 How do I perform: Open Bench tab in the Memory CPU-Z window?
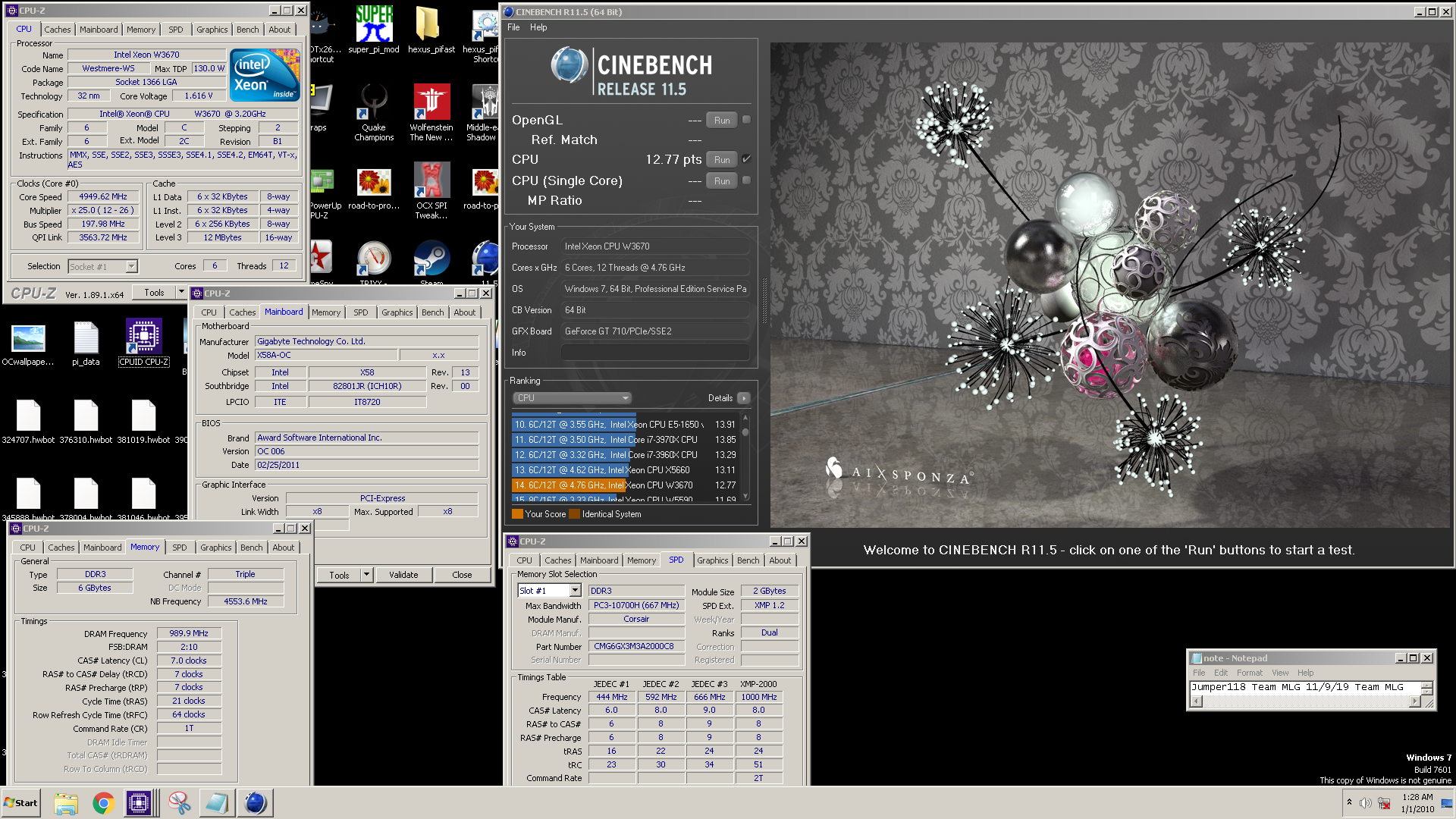pyautogui.click(x=251, y=548)
